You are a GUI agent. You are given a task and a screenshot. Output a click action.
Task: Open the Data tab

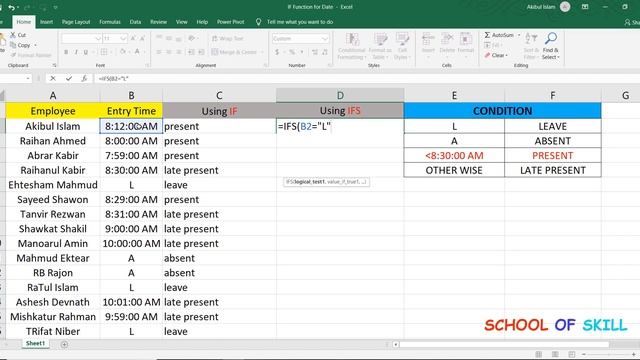point(135,22)
